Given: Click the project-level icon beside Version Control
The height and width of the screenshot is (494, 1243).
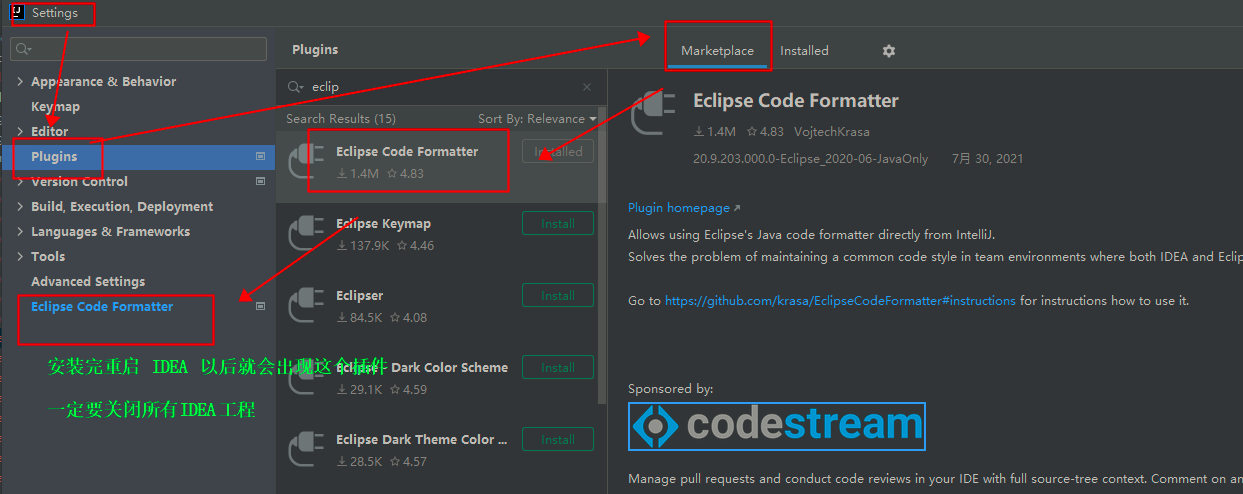Looking at the screenshot, I should point(260,181).
